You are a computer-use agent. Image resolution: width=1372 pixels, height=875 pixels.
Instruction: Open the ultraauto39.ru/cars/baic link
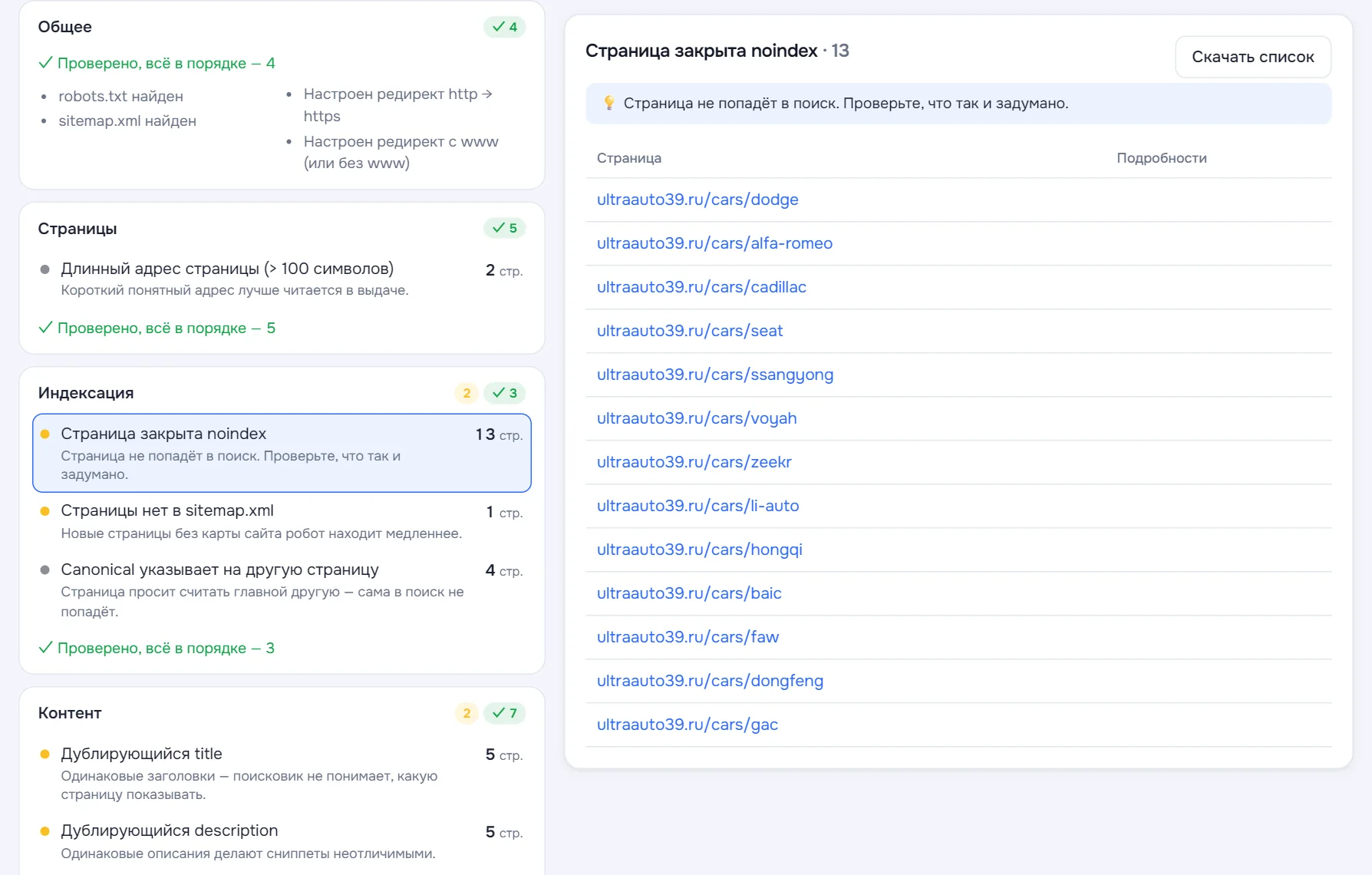(689, 593)
